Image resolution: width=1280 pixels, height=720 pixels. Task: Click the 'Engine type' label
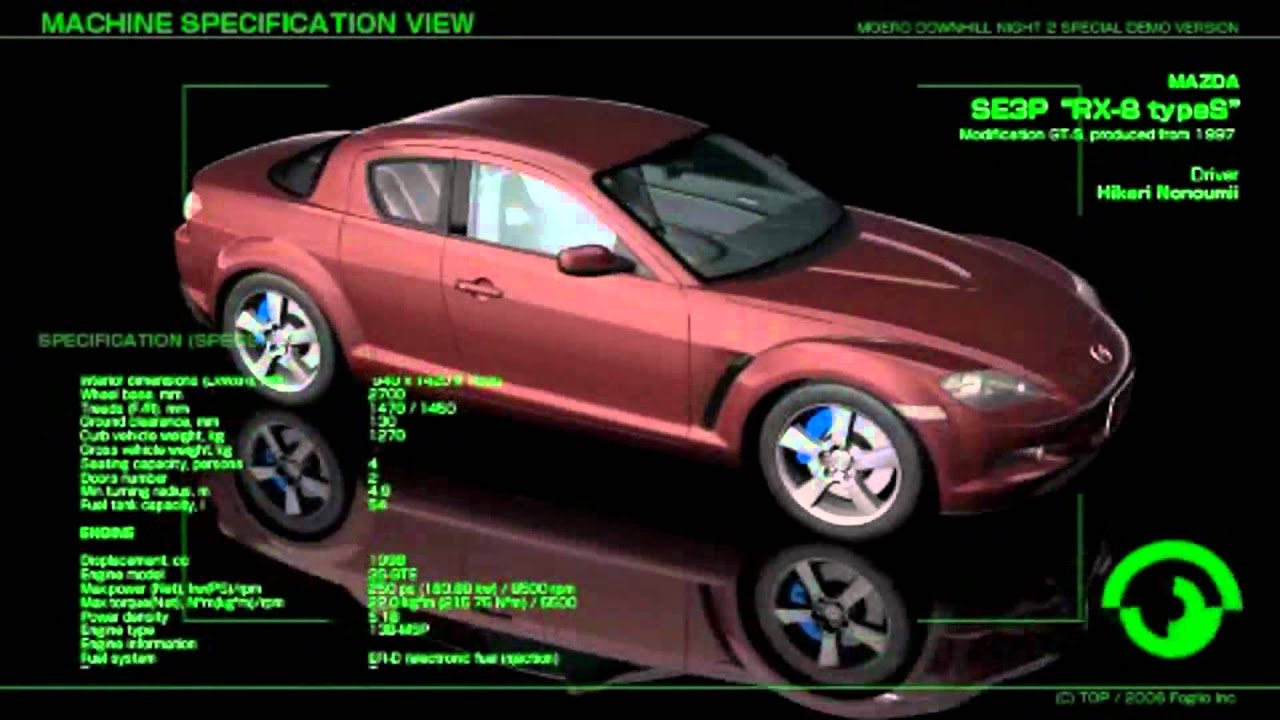click(117, 631)
